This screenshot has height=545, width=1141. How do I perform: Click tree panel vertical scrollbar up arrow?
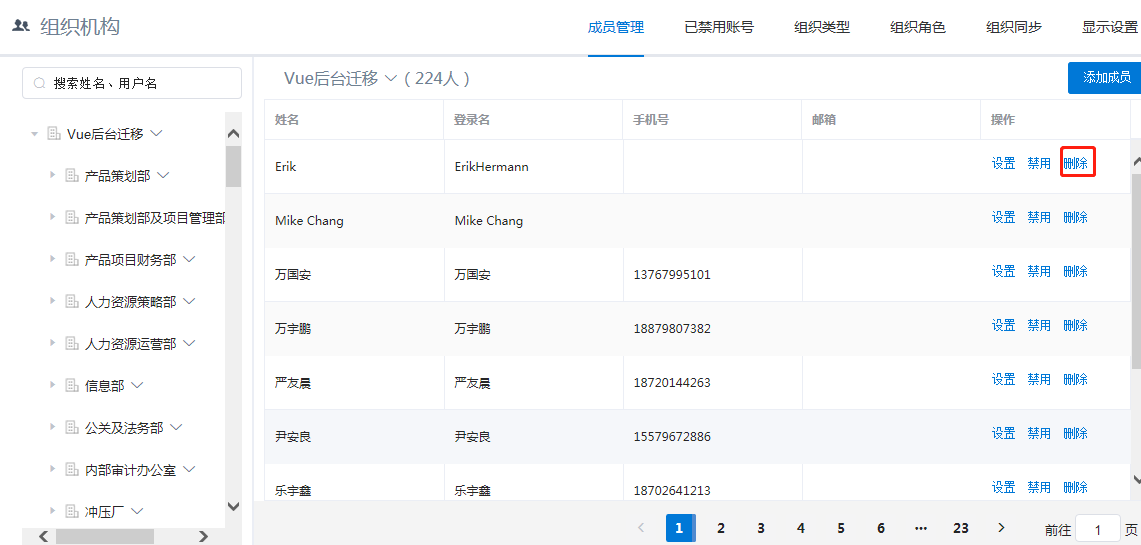(234, 133)
